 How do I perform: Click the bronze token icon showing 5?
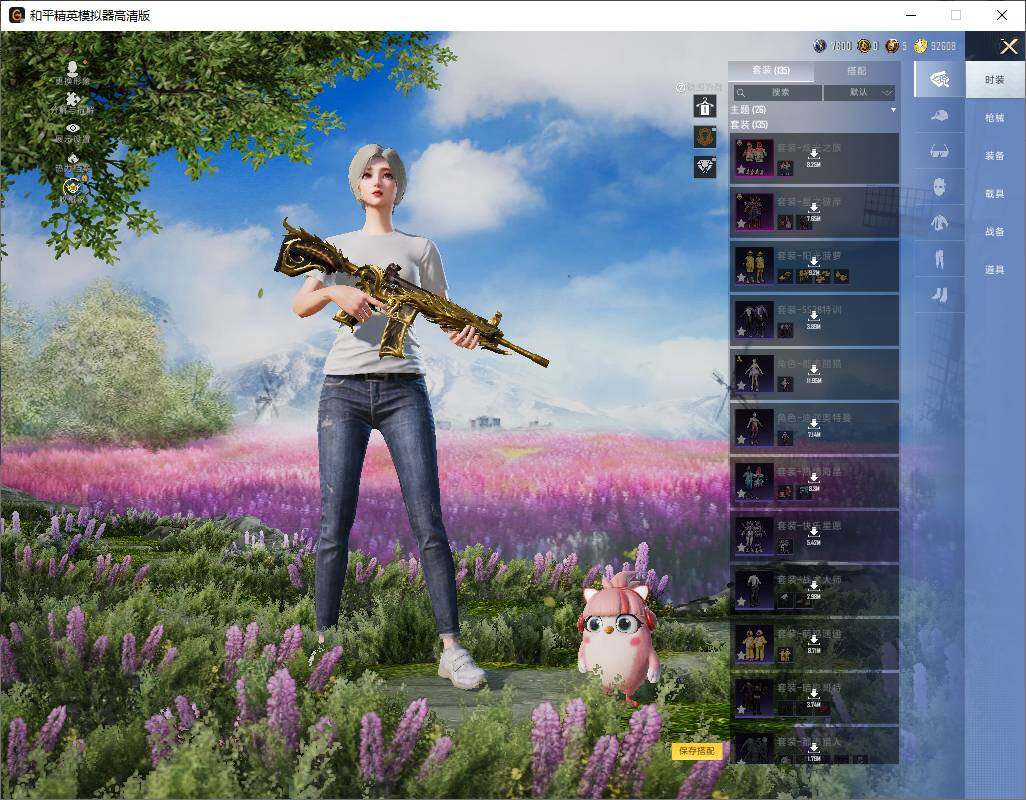point(892,46)
